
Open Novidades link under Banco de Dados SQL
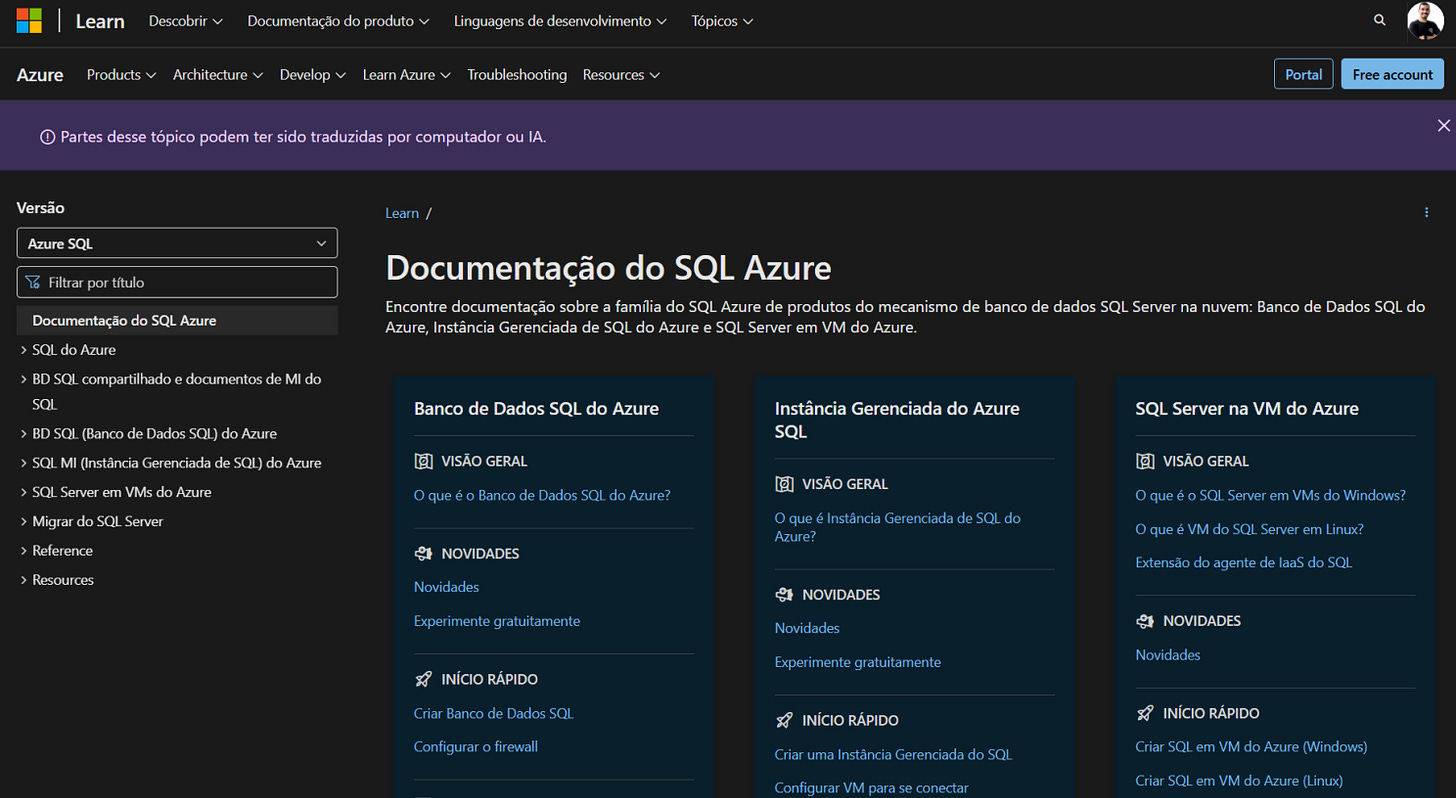[446, 587]
